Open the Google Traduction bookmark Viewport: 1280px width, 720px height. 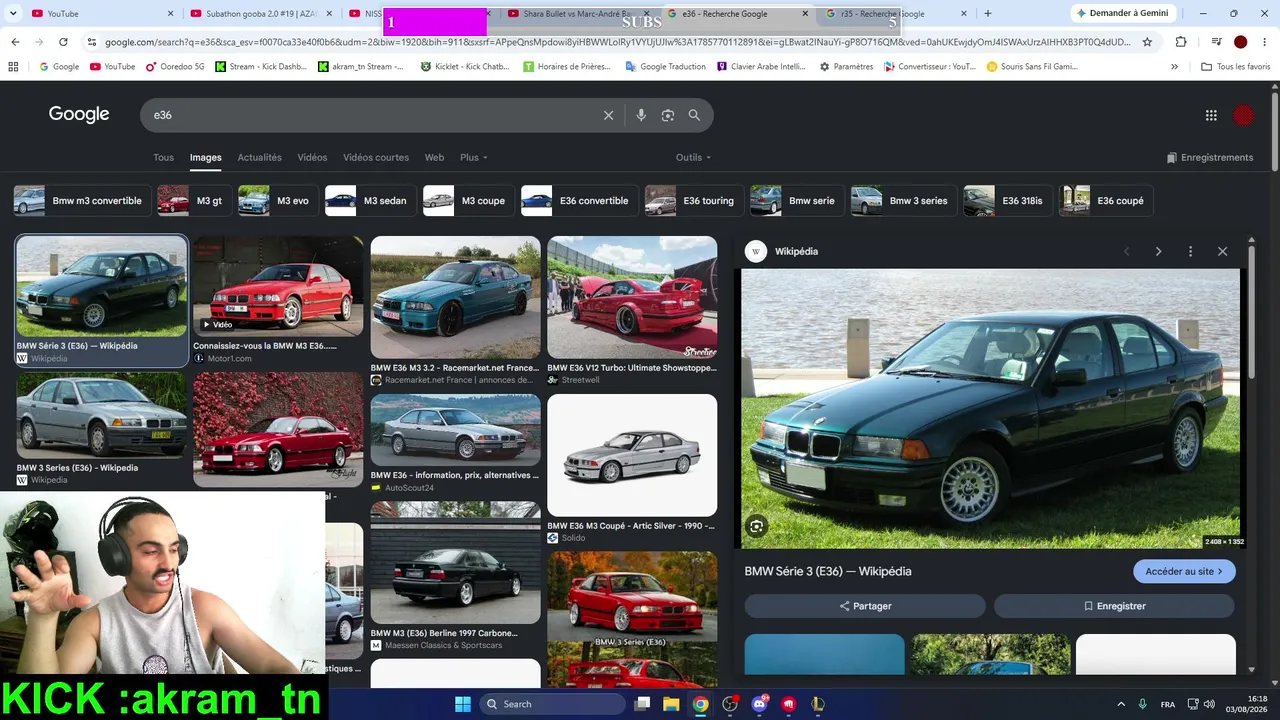coord(665,67)
